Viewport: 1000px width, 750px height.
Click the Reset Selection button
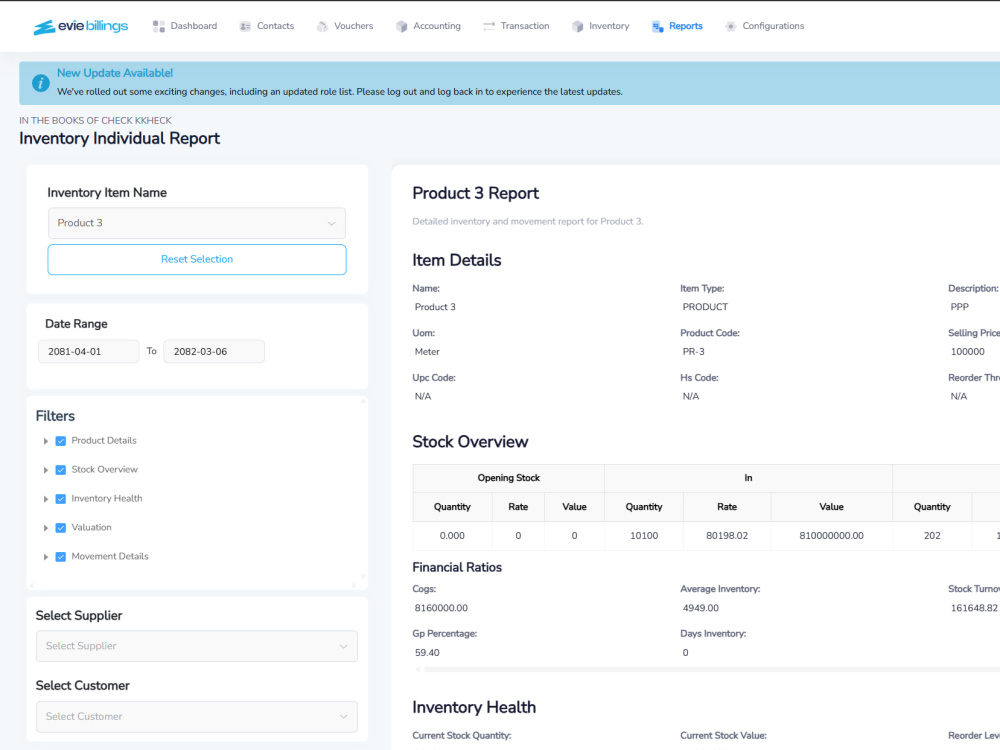196,260
